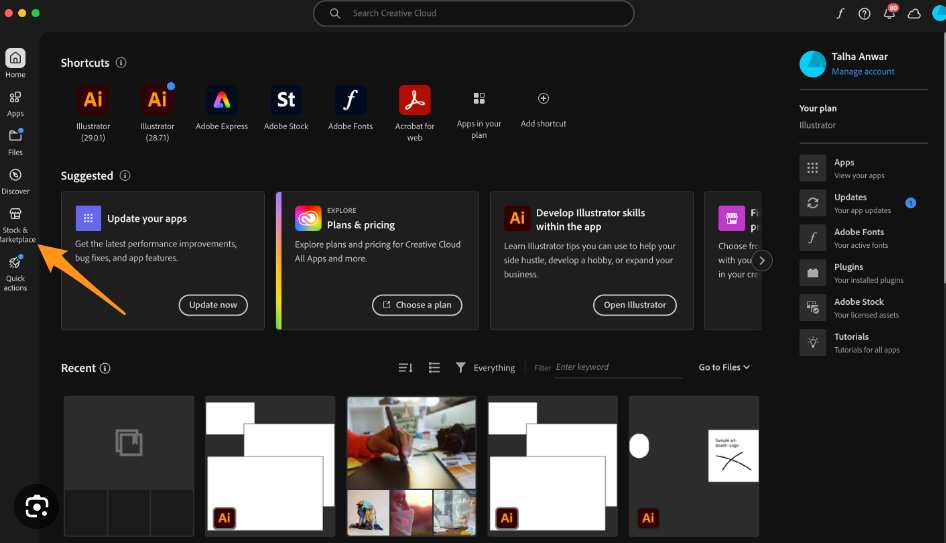Screen dimensions: 946x543
Task: Open the Home sidebar icon
Action: tap(15, 59)
